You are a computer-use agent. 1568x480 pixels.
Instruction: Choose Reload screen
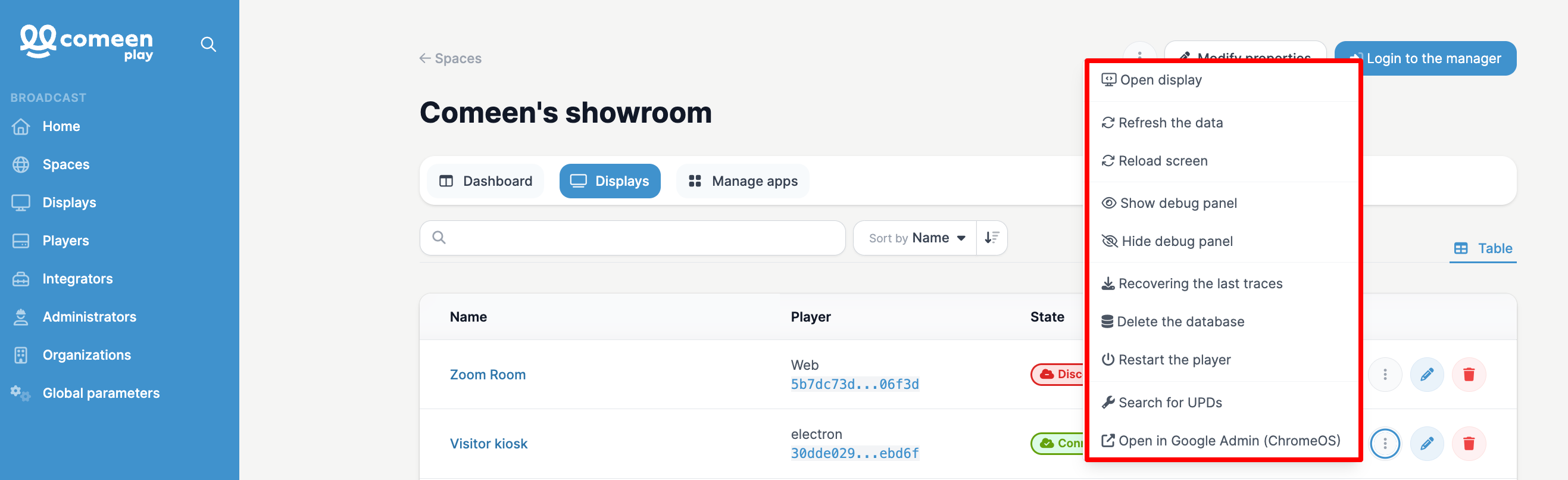[1223, 161]
